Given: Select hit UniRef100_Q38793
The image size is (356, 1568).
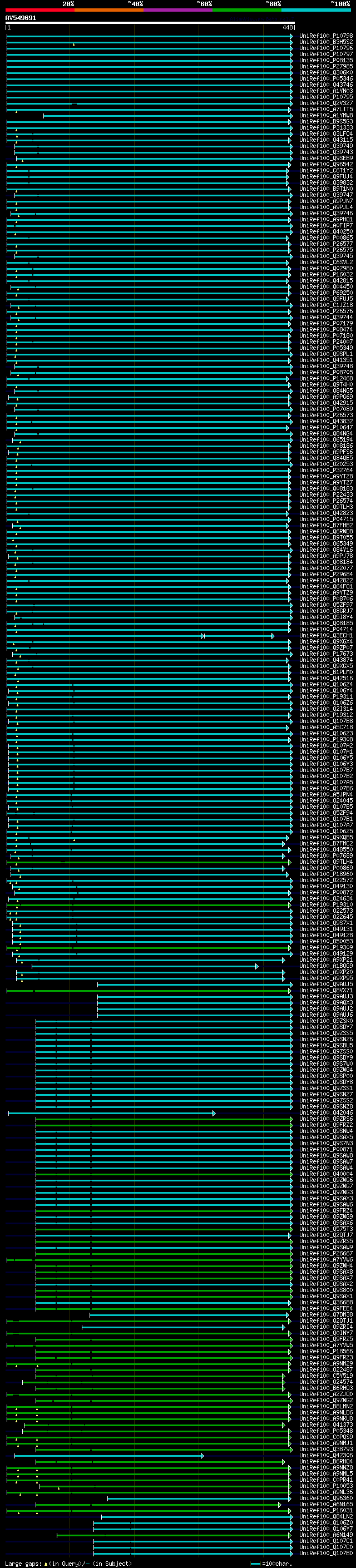Looking at the screenshot, I should pos(326,1449).
